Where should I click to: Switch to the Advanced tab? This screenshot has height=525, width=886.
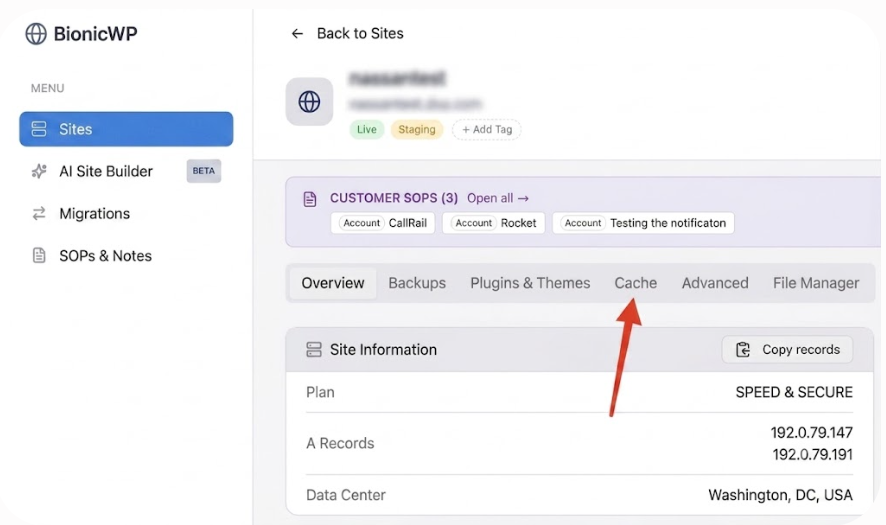[x=715, y=283]
